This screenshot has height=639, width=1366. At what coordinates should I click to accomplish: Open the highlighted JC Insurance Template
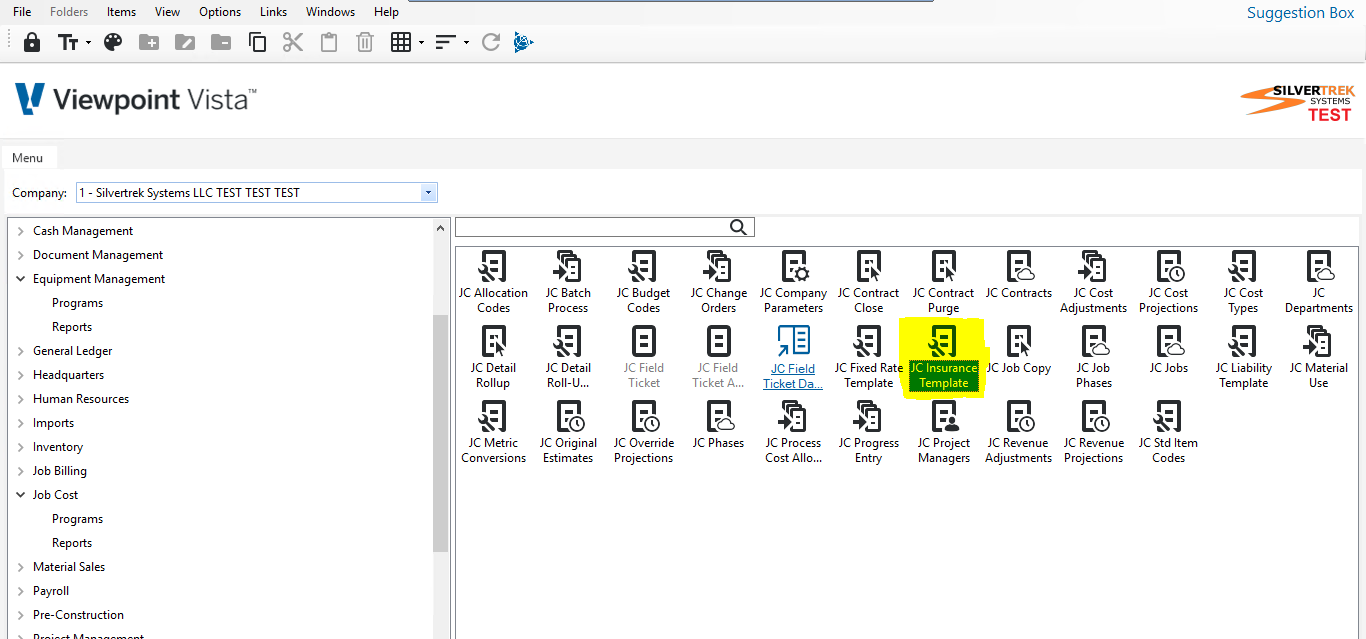tap(943, 357)
